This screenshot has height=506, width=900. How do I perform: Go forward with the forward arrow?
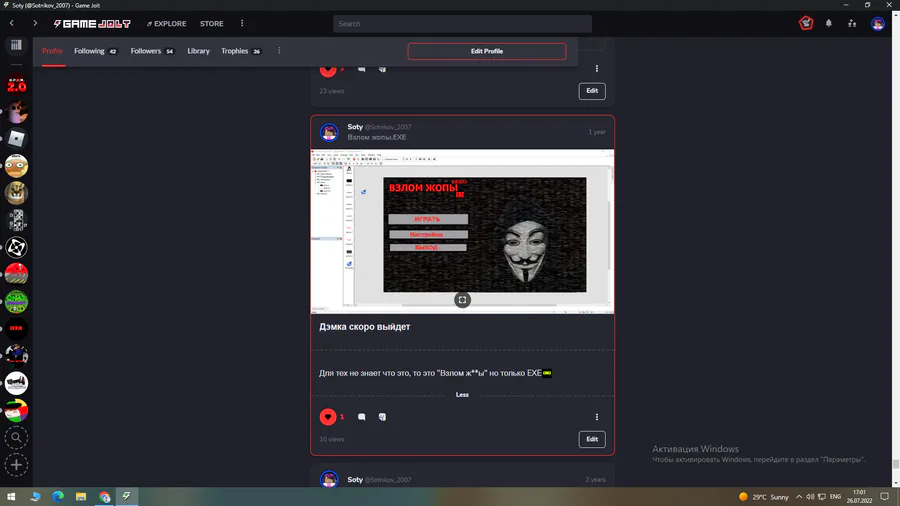(35, 24)
